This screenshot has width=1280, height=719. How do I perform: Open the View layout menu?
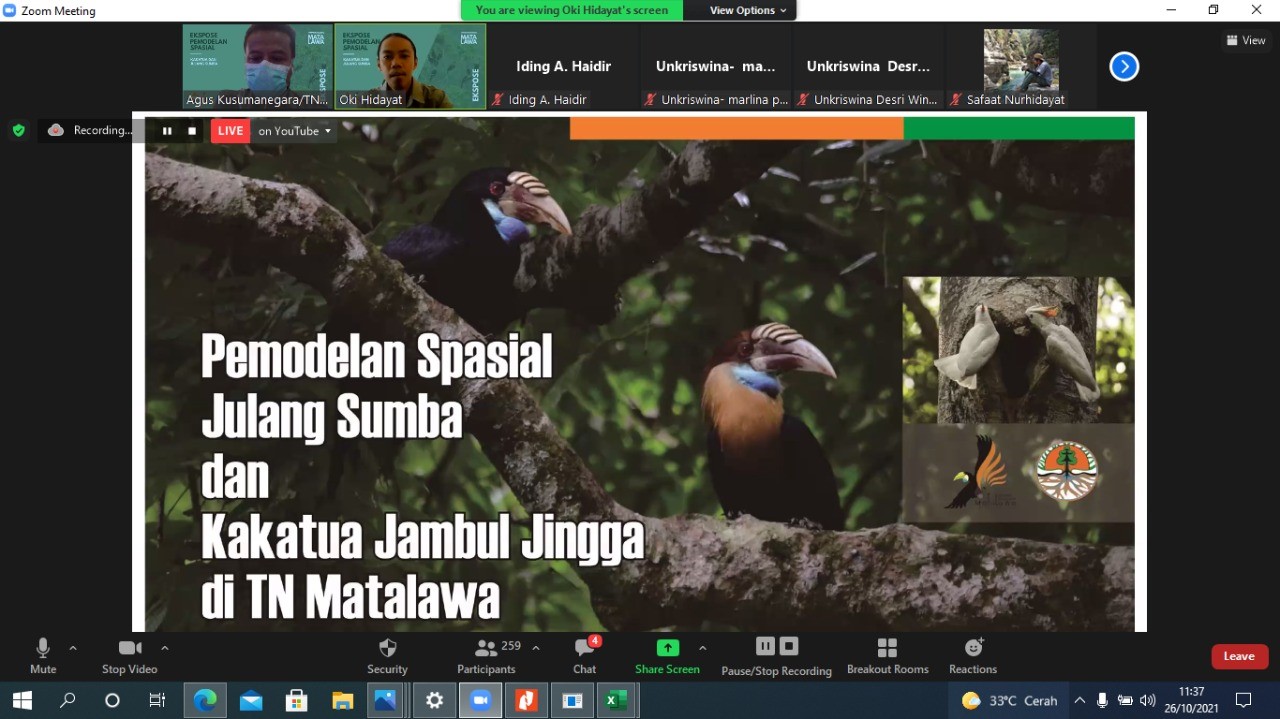1246,40
